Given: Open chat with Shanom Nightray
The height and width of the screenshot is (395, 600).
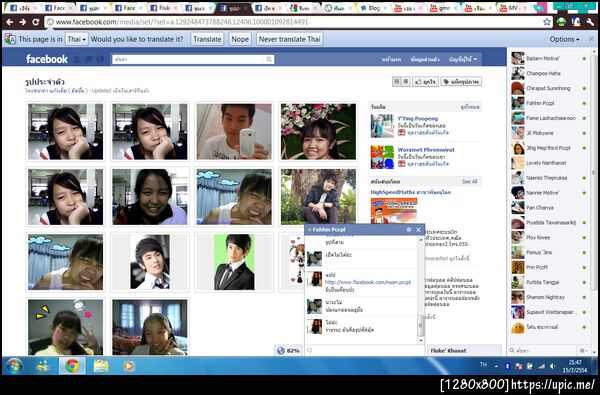Looking at the screenshot, I should [x=549, y=297].
